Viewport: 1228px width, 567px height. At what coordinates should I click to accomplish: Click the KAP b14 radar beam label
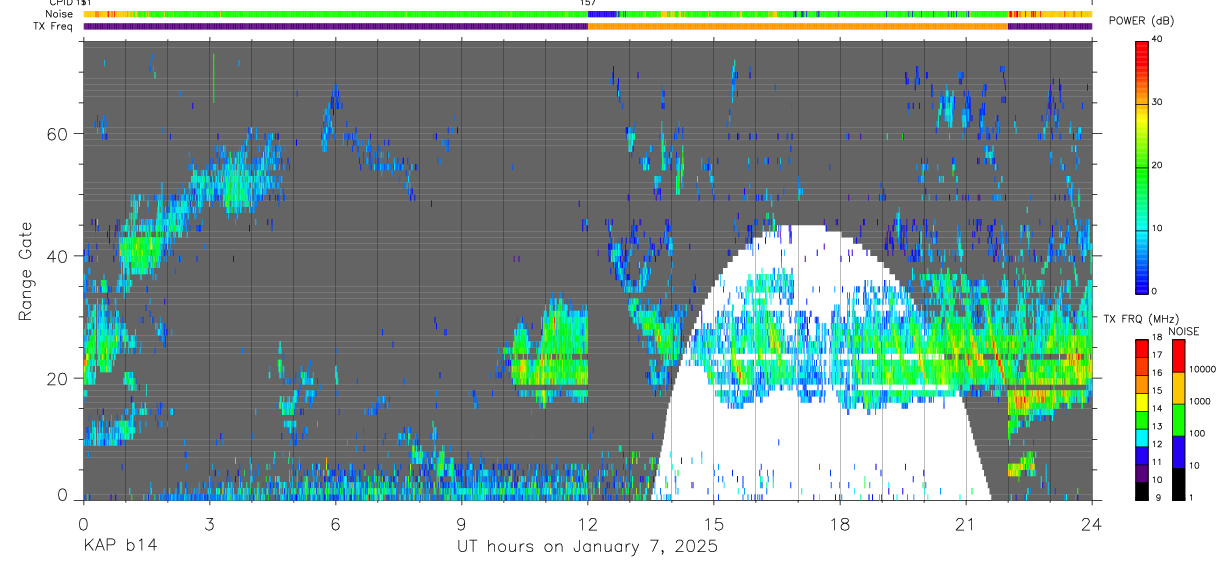click(119, 546)
